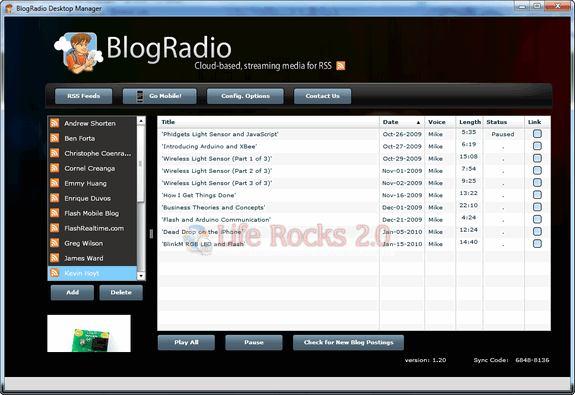Click the RSS icon next to Flash Mobile Blog
Image resolution: width=575 pixels, height=395 pixels.
[x=55, y=213]
